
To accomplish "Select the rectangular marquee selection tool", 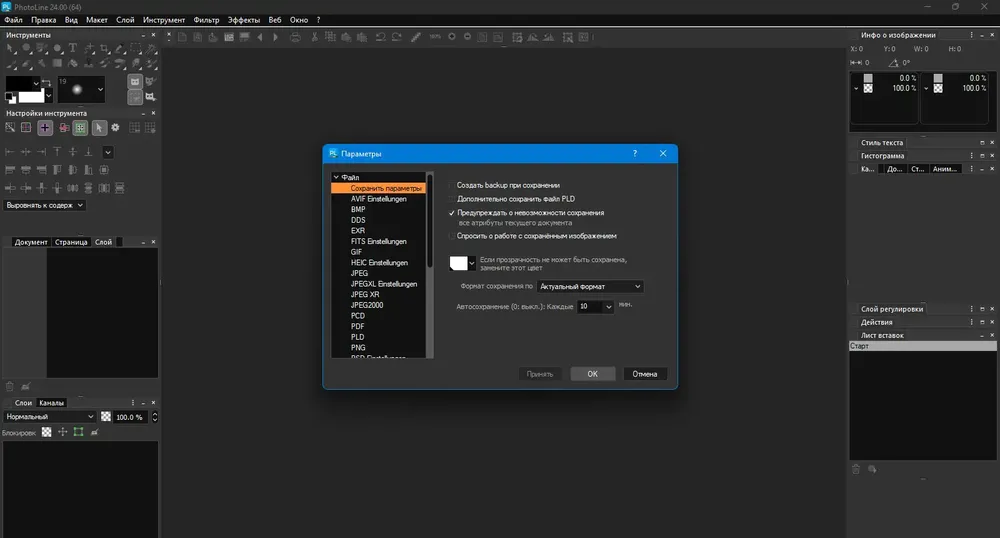I will [136, 48].
